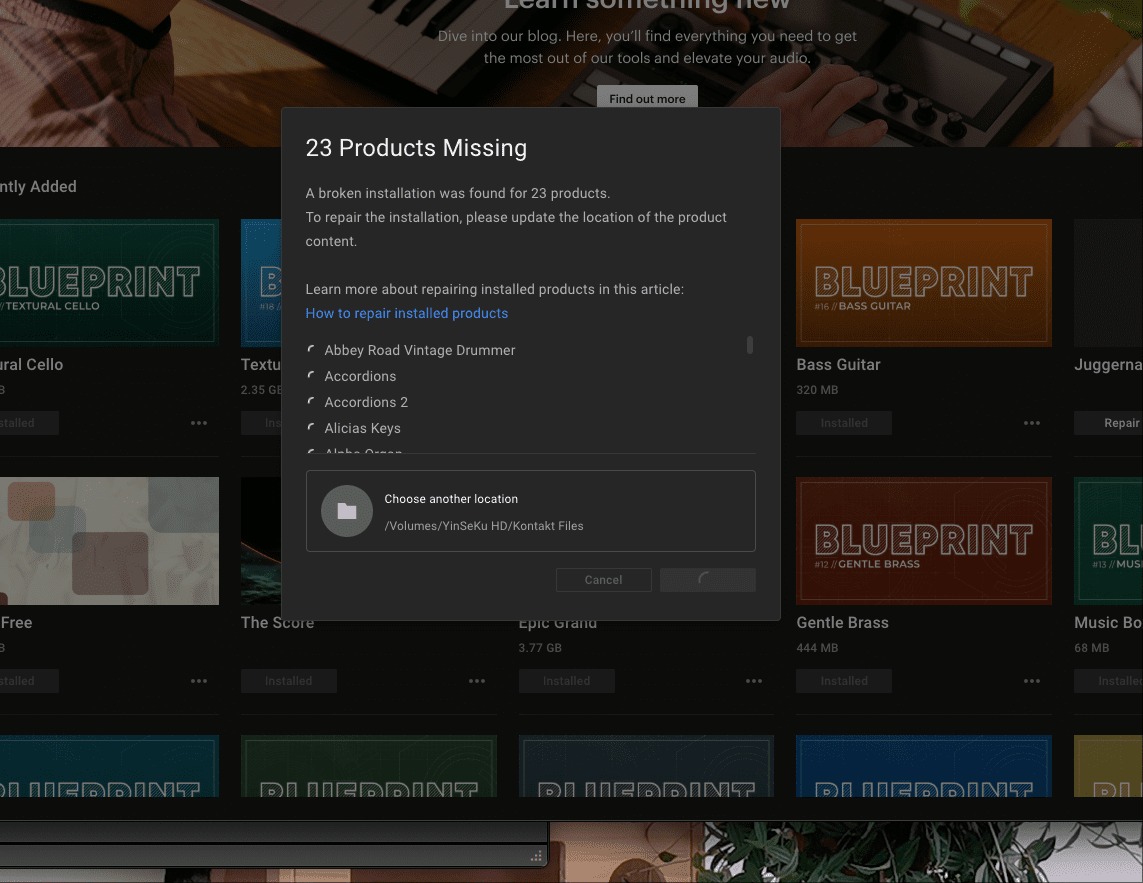Viewport: 1143px width, 883px height.
Task: Click the folder icon for choosing another location
Action: pyautogui.click(x=347, y=511)
